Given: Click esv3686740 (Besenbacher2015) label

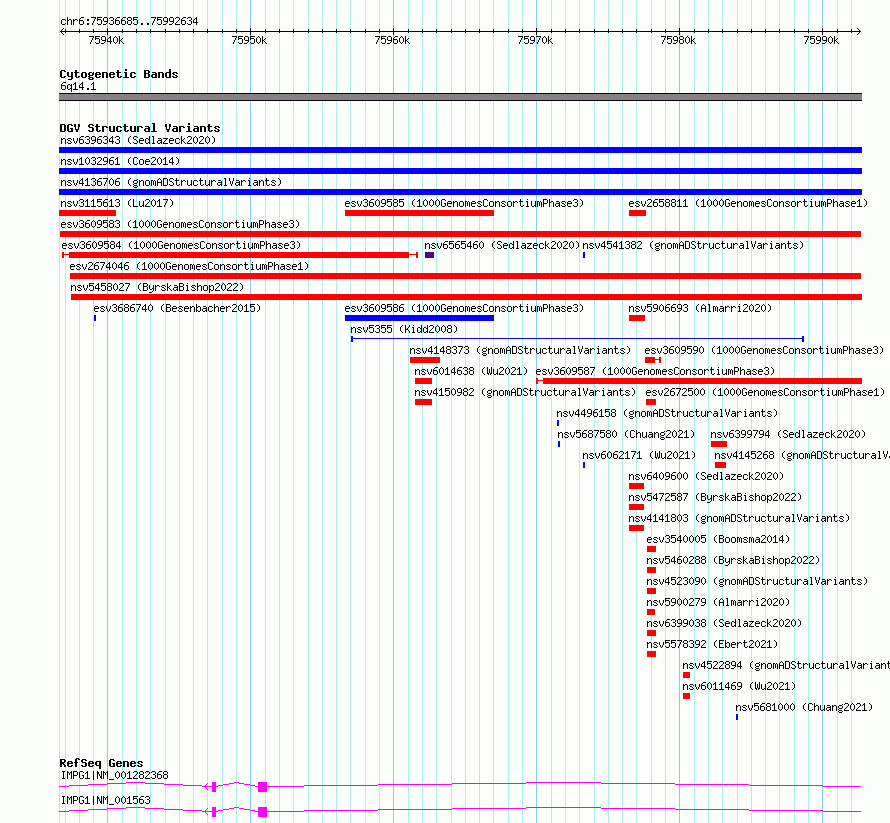Looking at the screenshot, I should pyautogui.click(x=177, y=308).
